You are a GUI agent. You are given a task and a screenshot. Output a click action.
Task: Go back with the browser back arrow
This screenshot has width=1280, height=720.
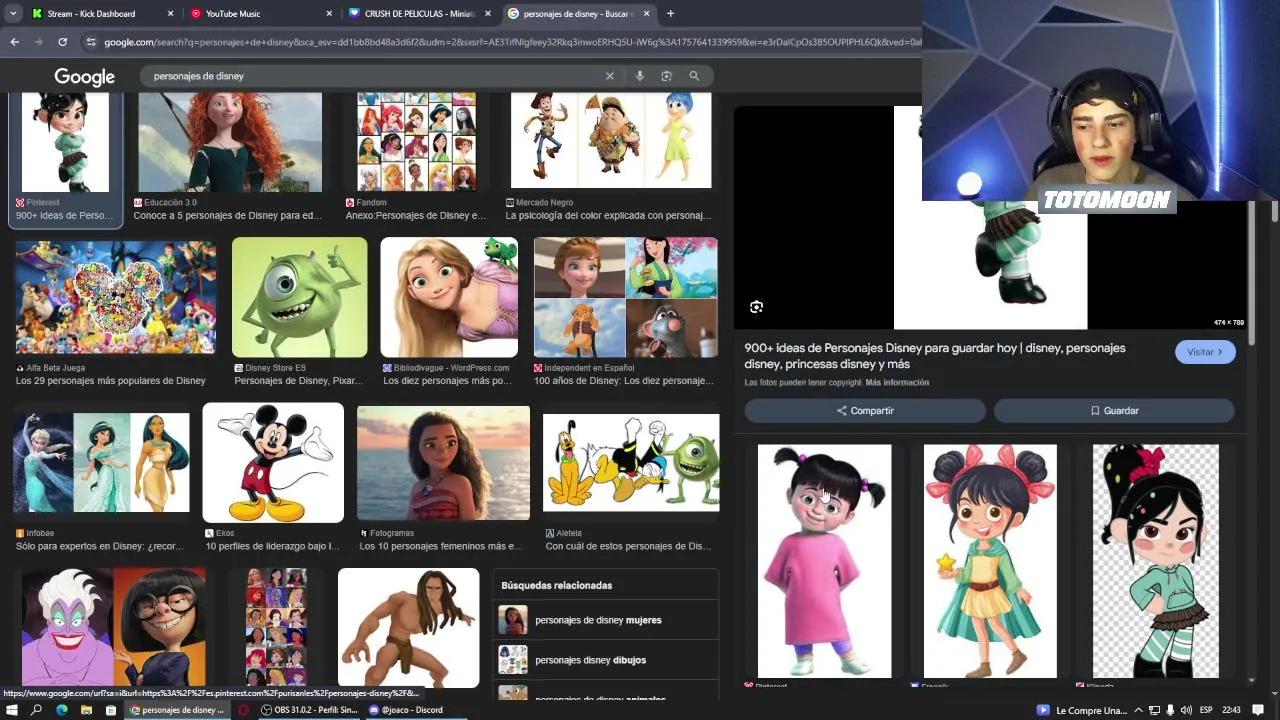pyautogui.click(x=14, y=42)
